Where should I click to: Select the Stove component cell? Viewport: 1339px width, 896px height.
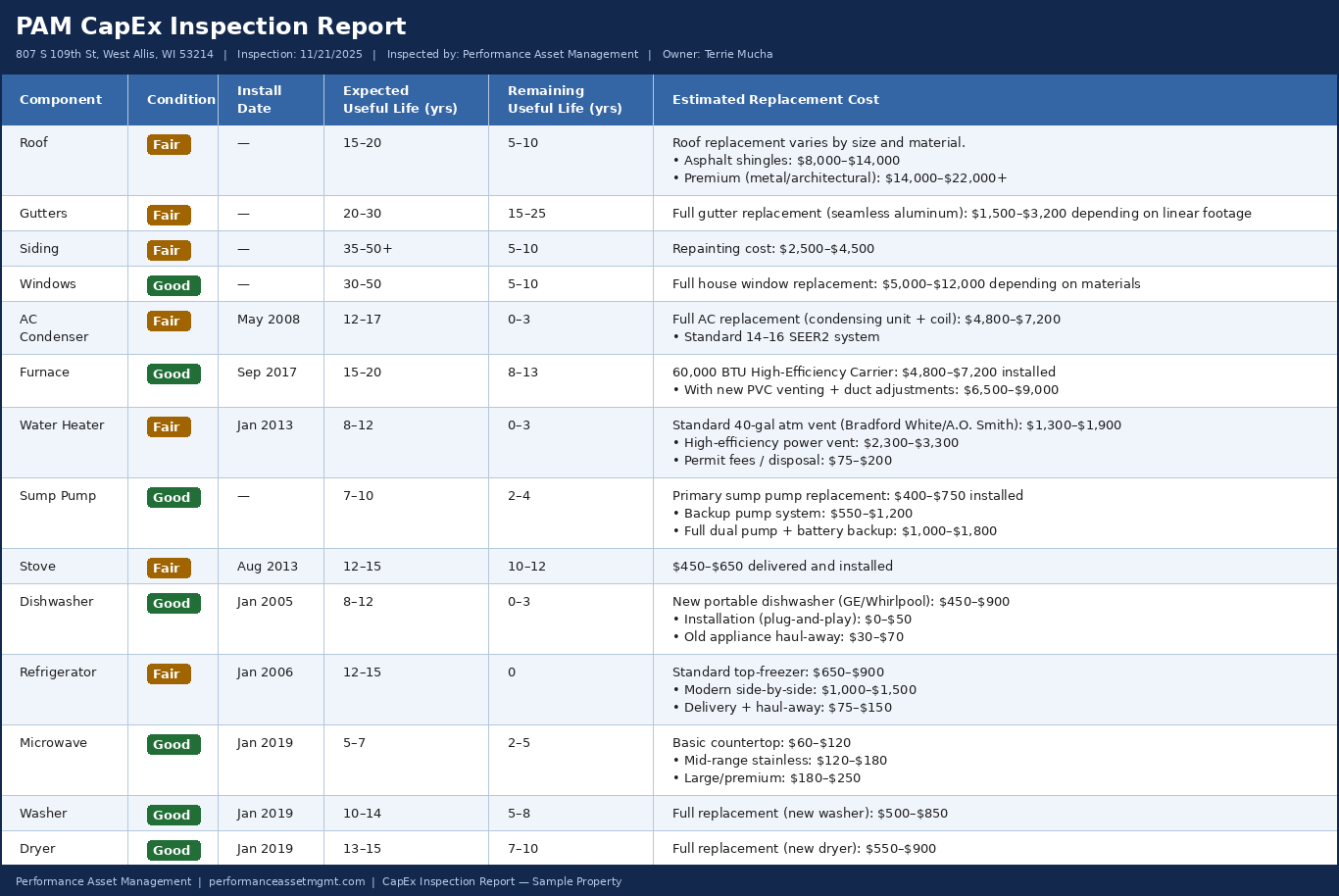tap(65, 567)
